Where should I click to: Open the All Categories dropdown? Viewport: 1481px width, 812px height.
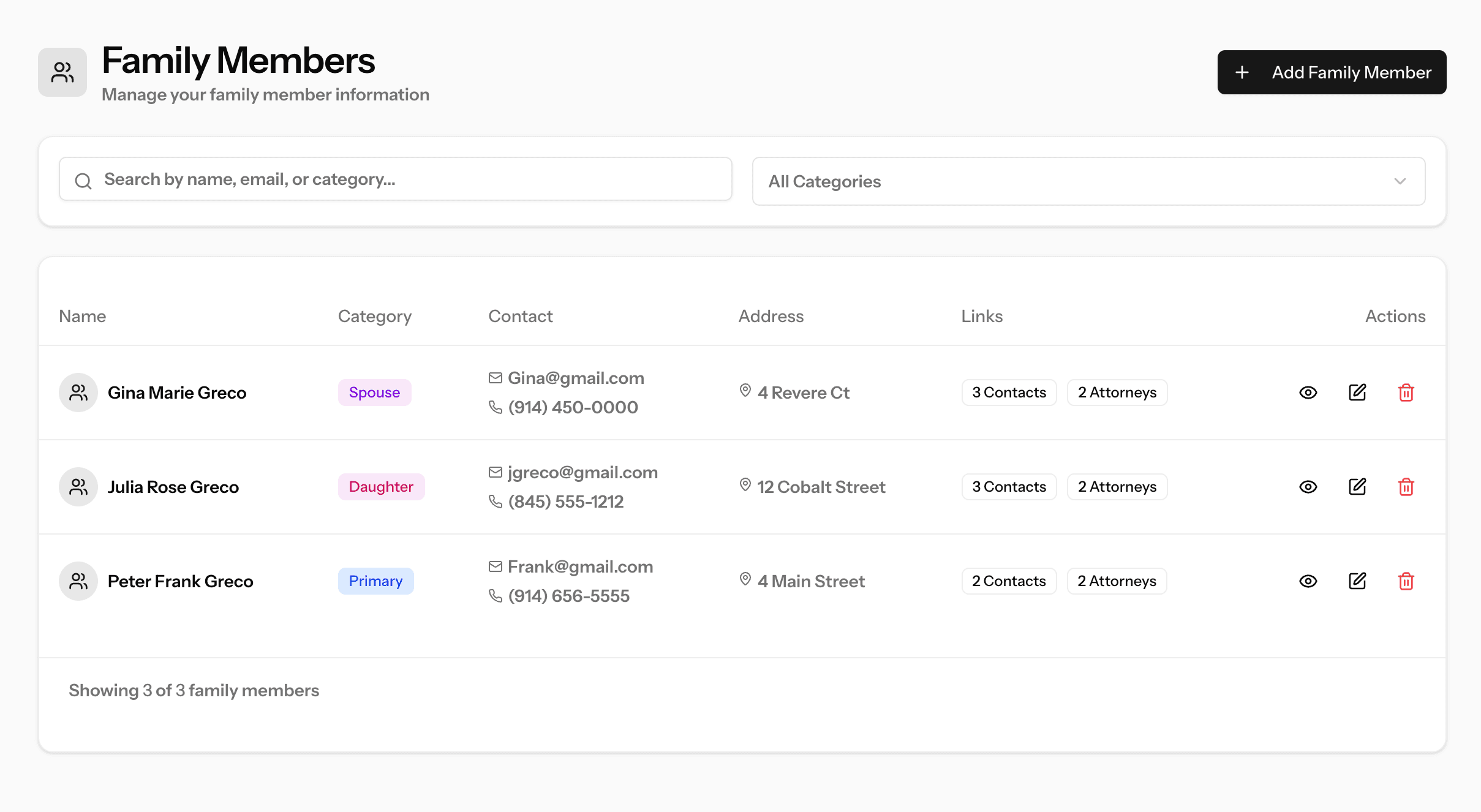1088,181
